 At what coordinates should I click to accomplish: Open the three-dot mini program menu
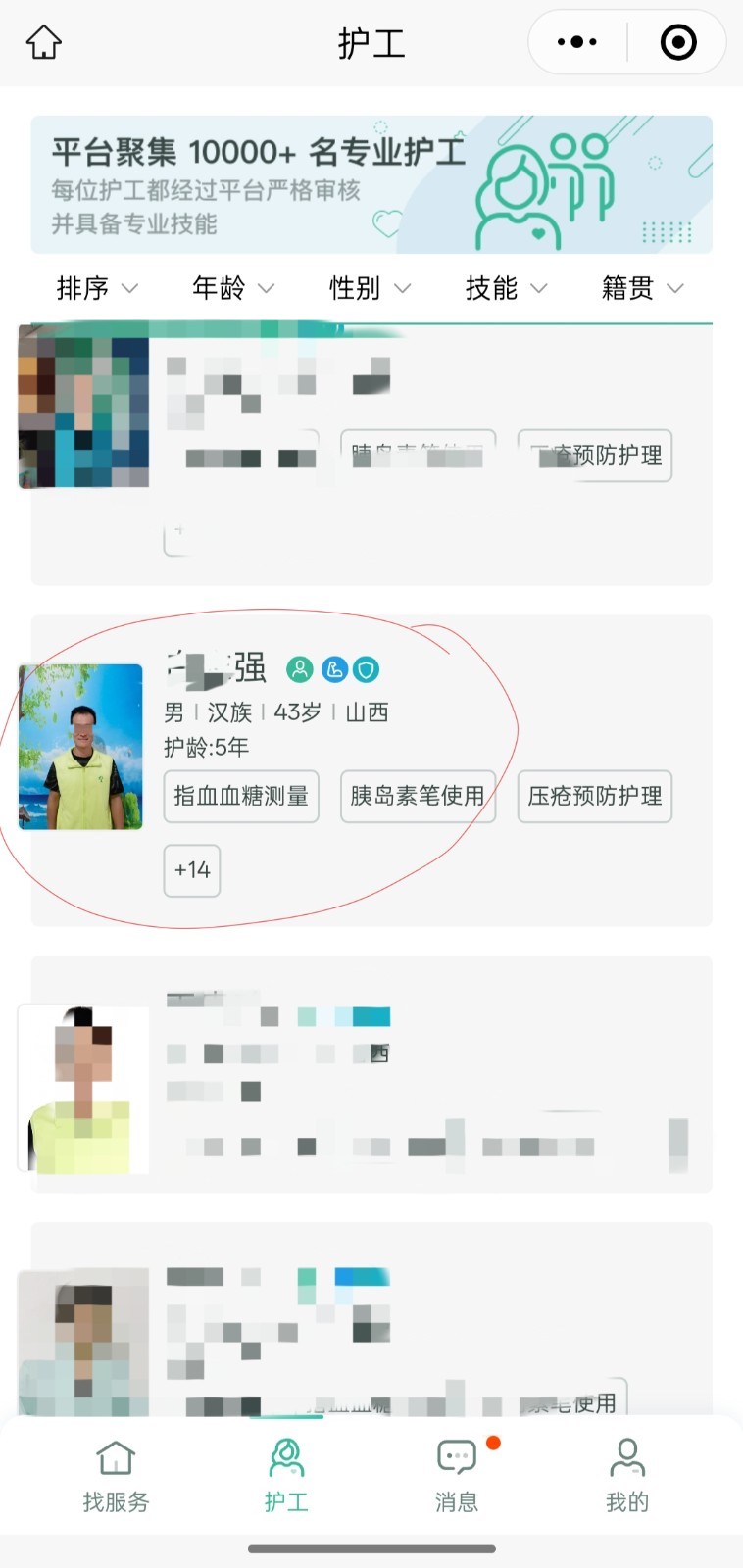576,42
